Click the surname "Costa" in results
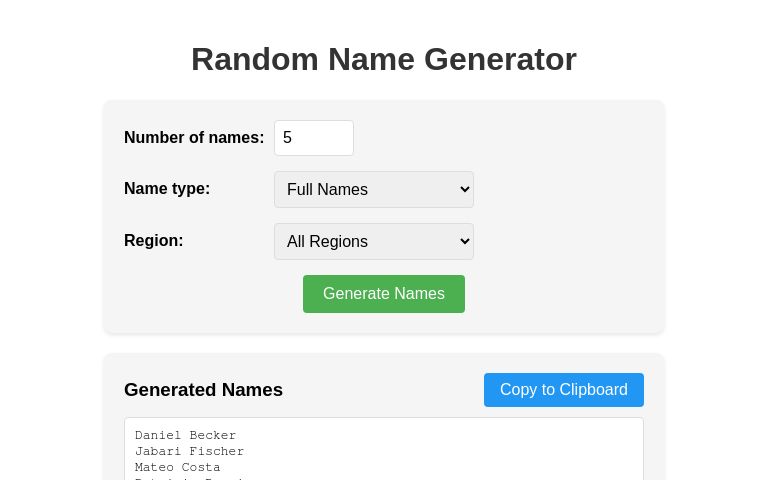 click(201, 468)
